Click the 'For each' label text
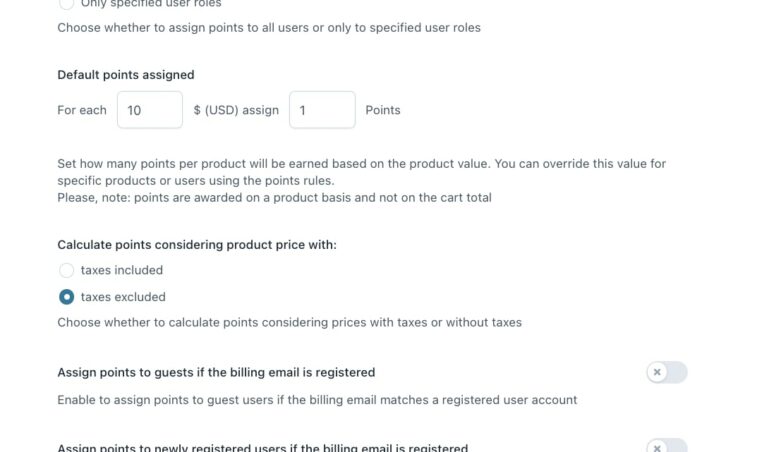Viewport: 769px width, 452px height. point(82,110)
